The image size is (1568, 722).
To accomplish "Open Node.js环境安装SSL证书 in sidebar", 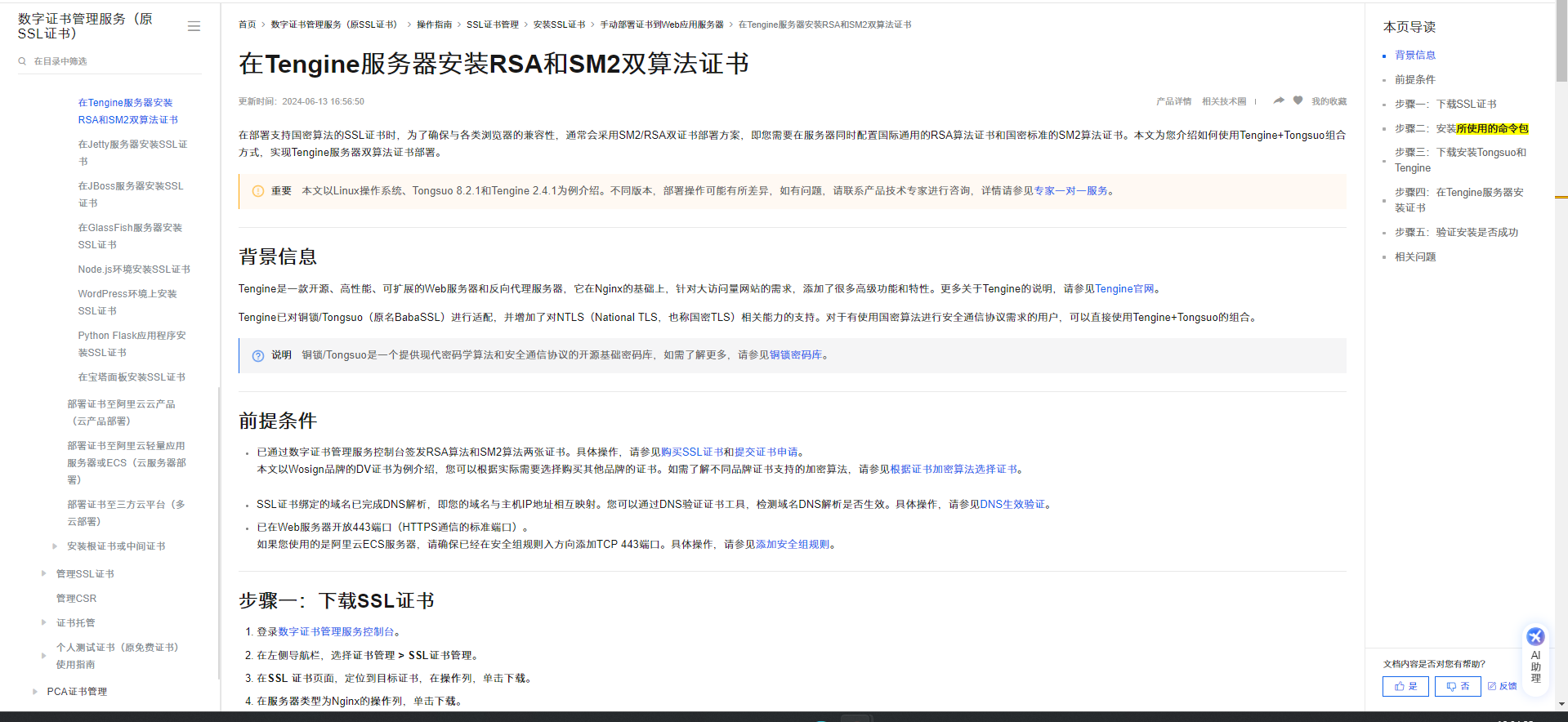I will (134, 270).
